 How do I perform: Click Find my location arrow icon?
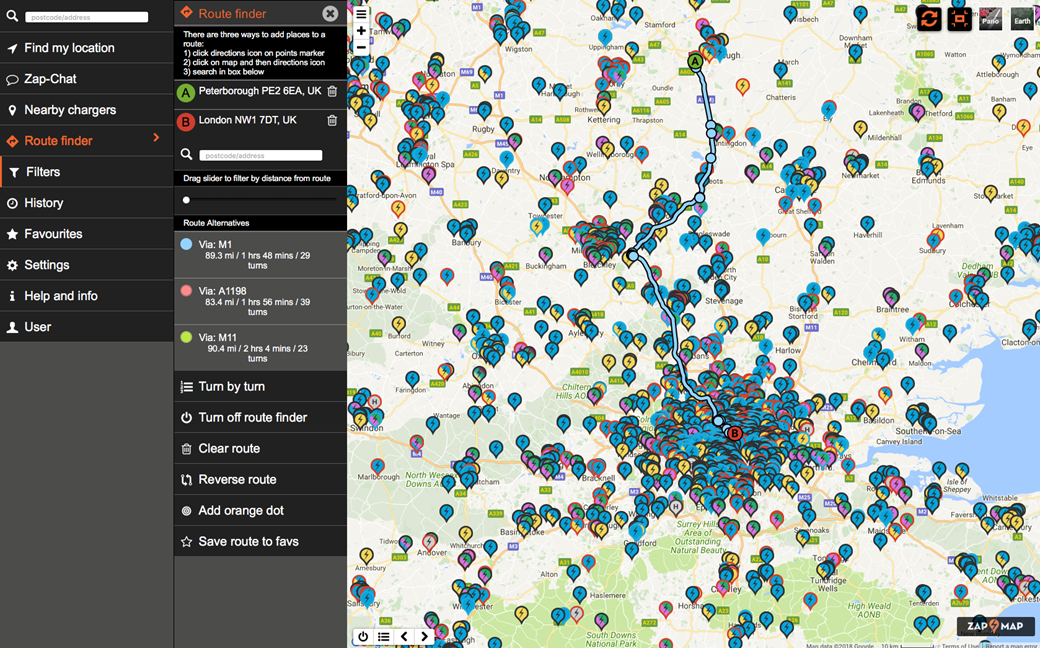[x=12, y=48]
